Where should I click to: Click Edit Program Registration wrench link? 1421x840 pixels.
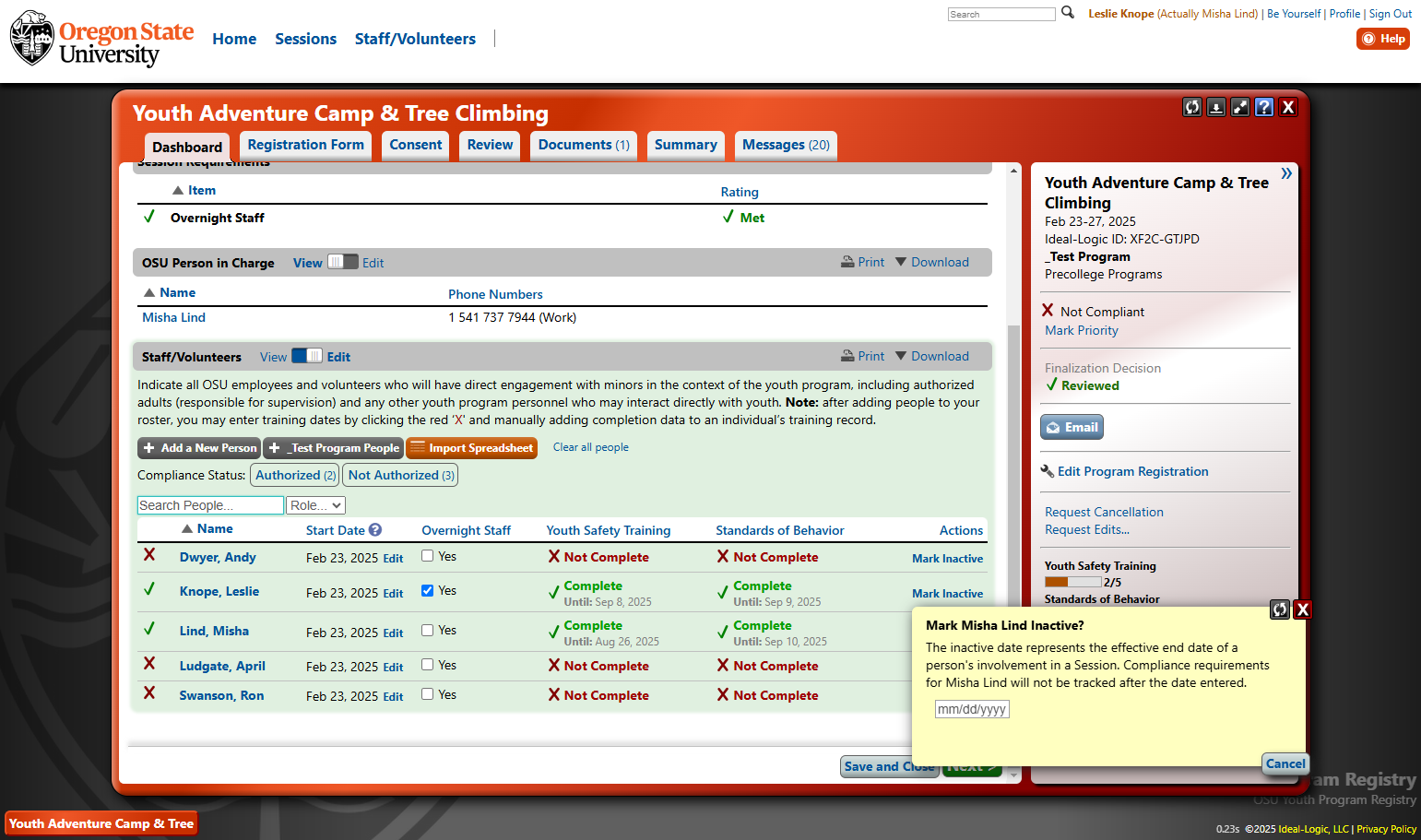tap(1124, 471)
